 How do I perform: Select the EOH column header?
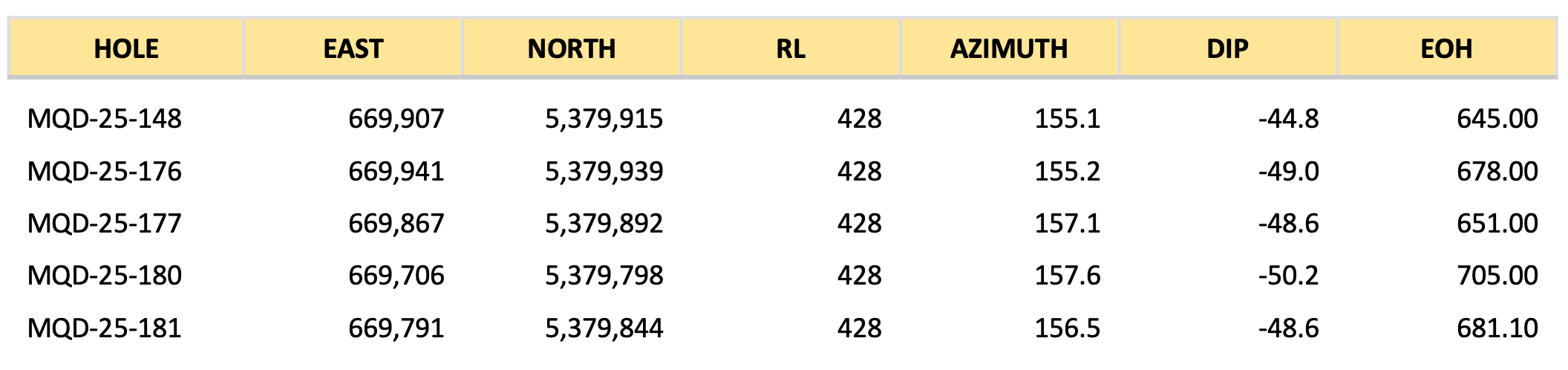tap(1446, 49)
